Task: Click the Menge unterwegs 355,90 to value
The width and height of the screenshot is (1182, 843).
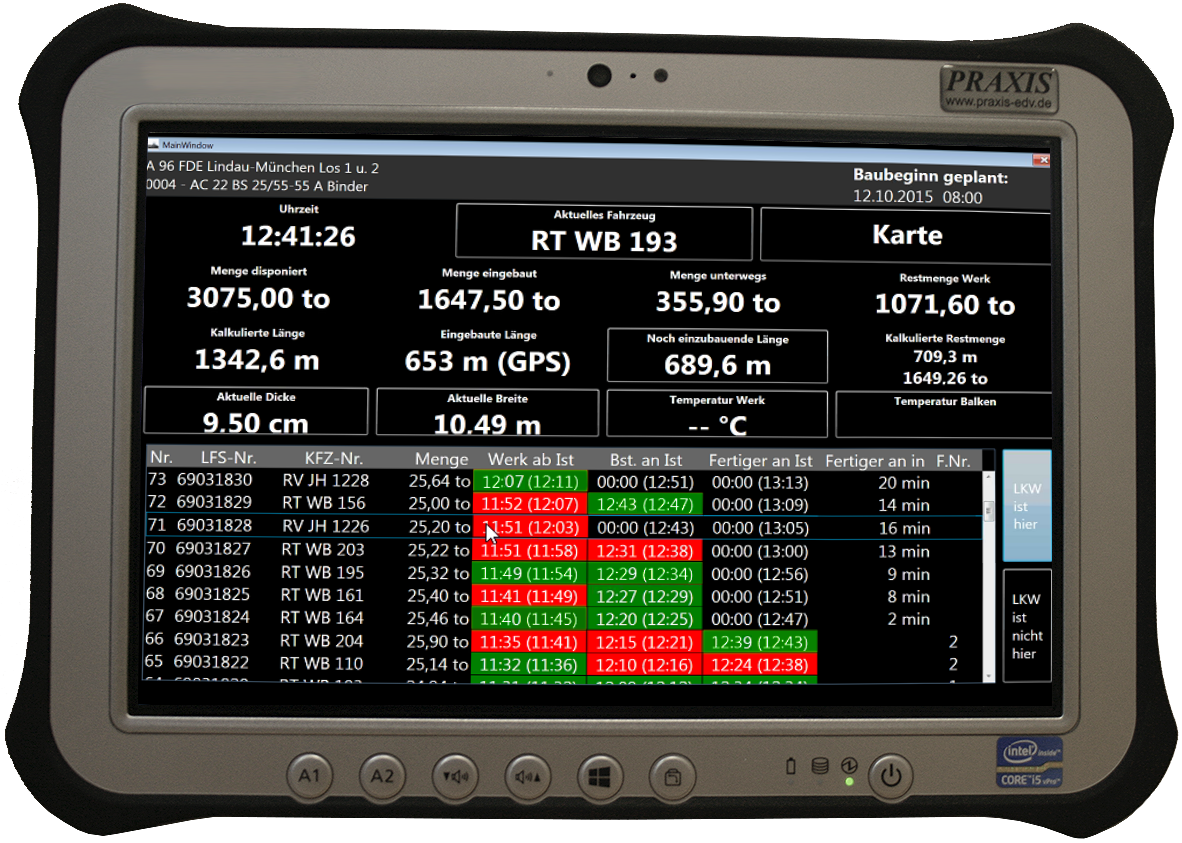Action: [x=718, y=302]
